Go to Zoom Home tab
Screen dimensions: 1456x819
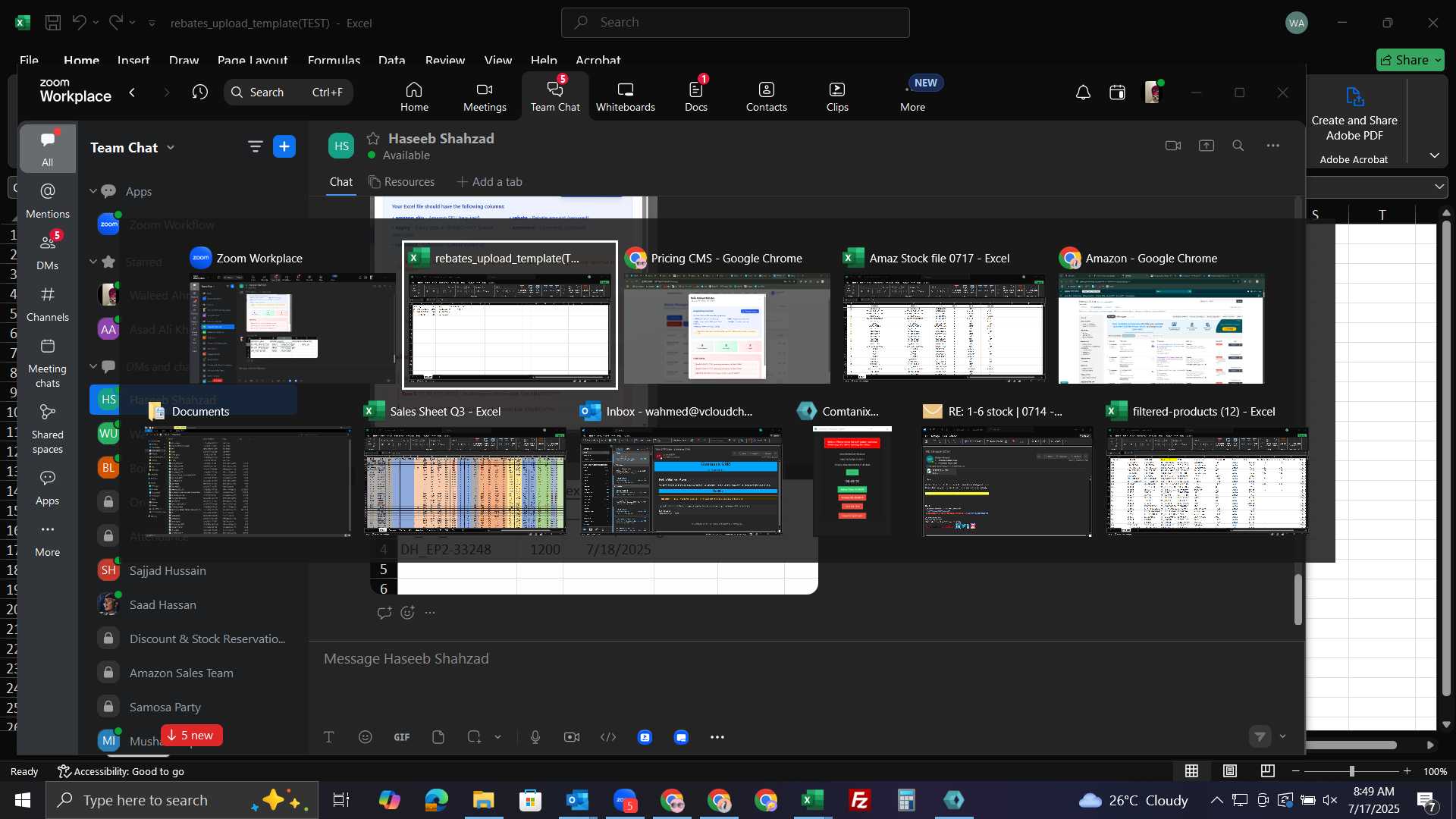414,96
